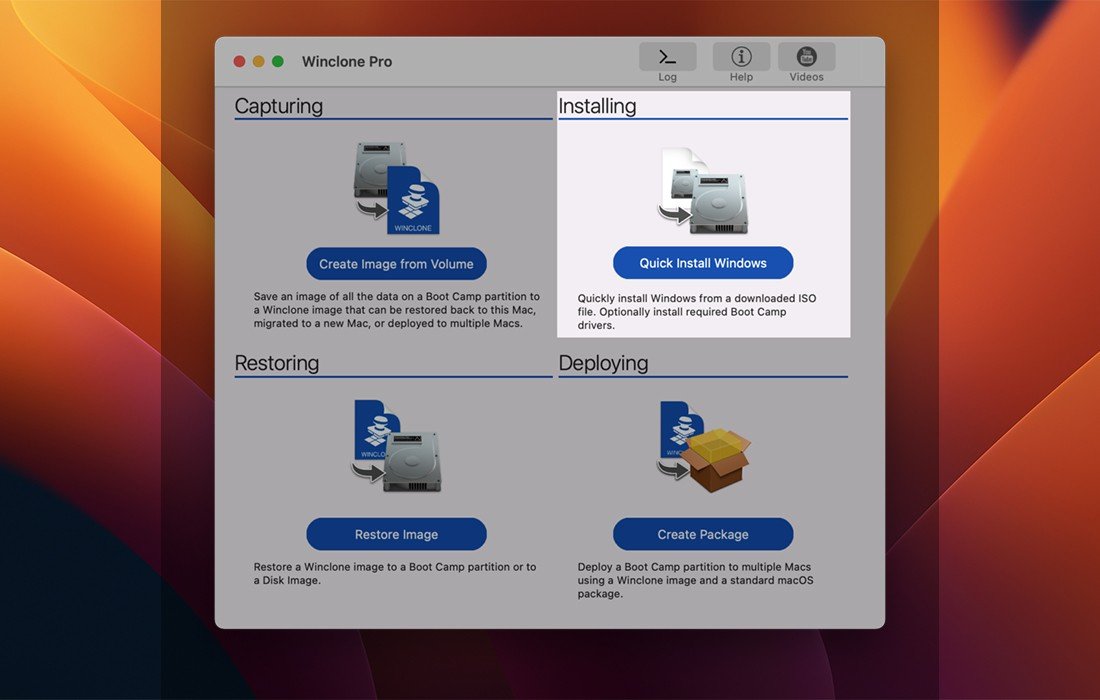1100x700 pixels.
Task: Click the Help info icon
Action: (x=741, y=57)
